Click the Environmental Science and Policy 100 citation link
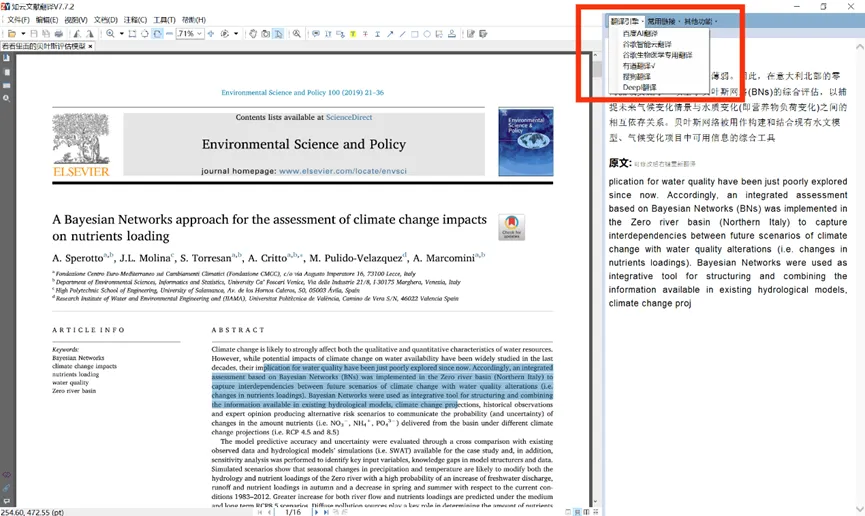 (x=302, y=93)
